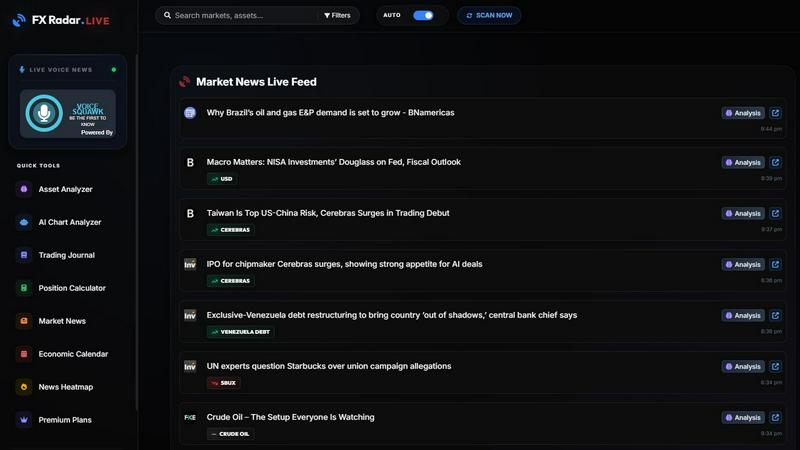Open external link for Starbucks union article
This screenshot has height=450, width=800.
coord(775,366)
